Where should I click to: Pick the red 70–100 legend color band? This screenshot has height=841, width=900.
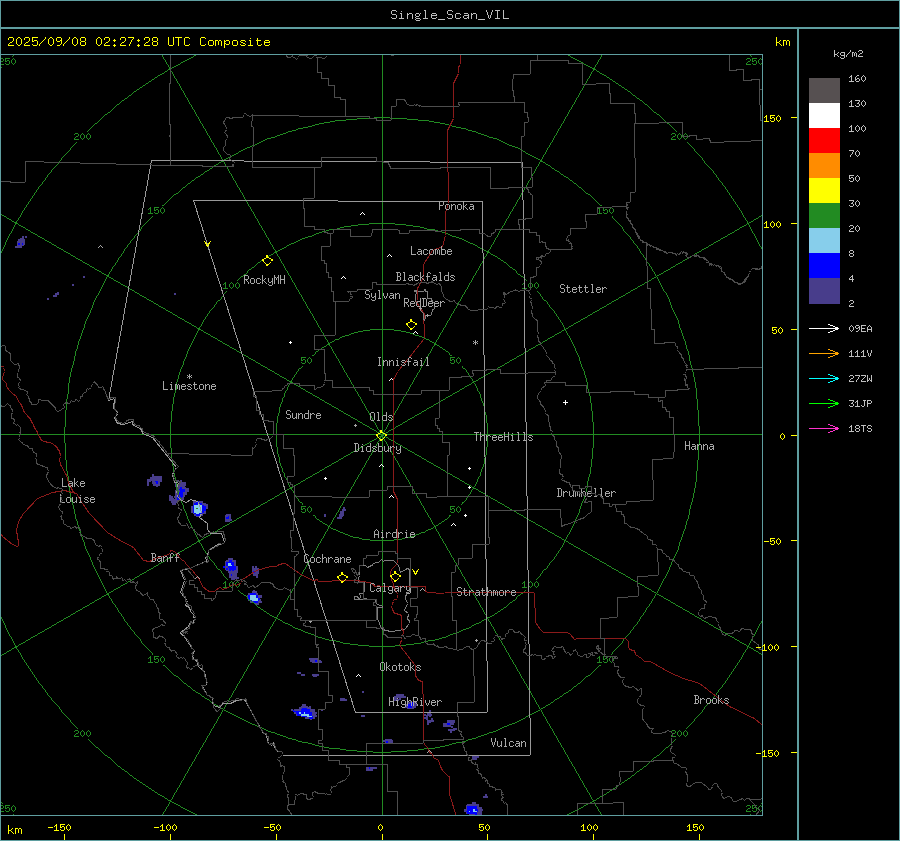[824, 141]
